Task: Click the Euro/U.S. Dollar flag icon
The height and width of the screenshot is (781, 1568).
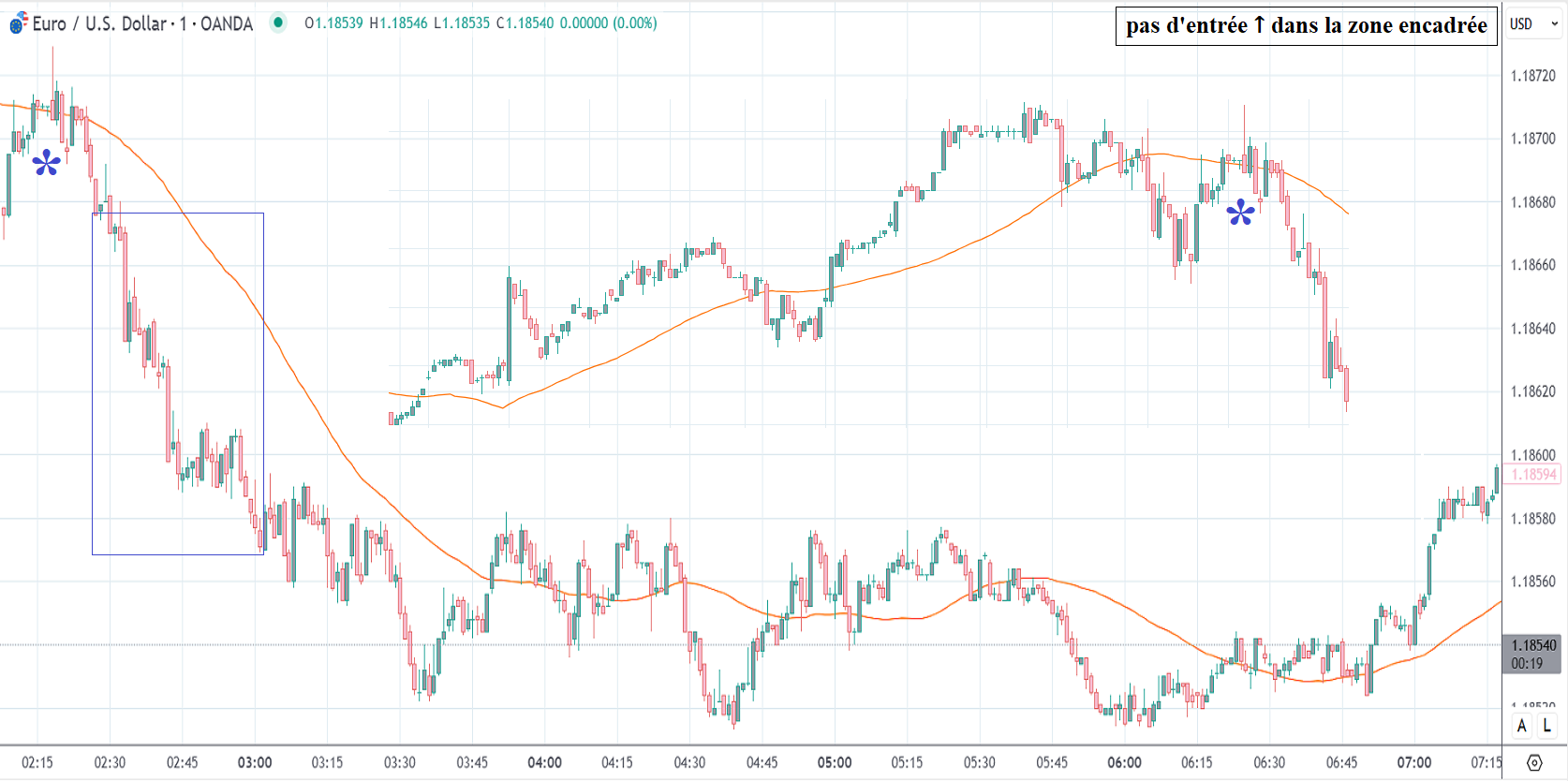Action: 19,22
